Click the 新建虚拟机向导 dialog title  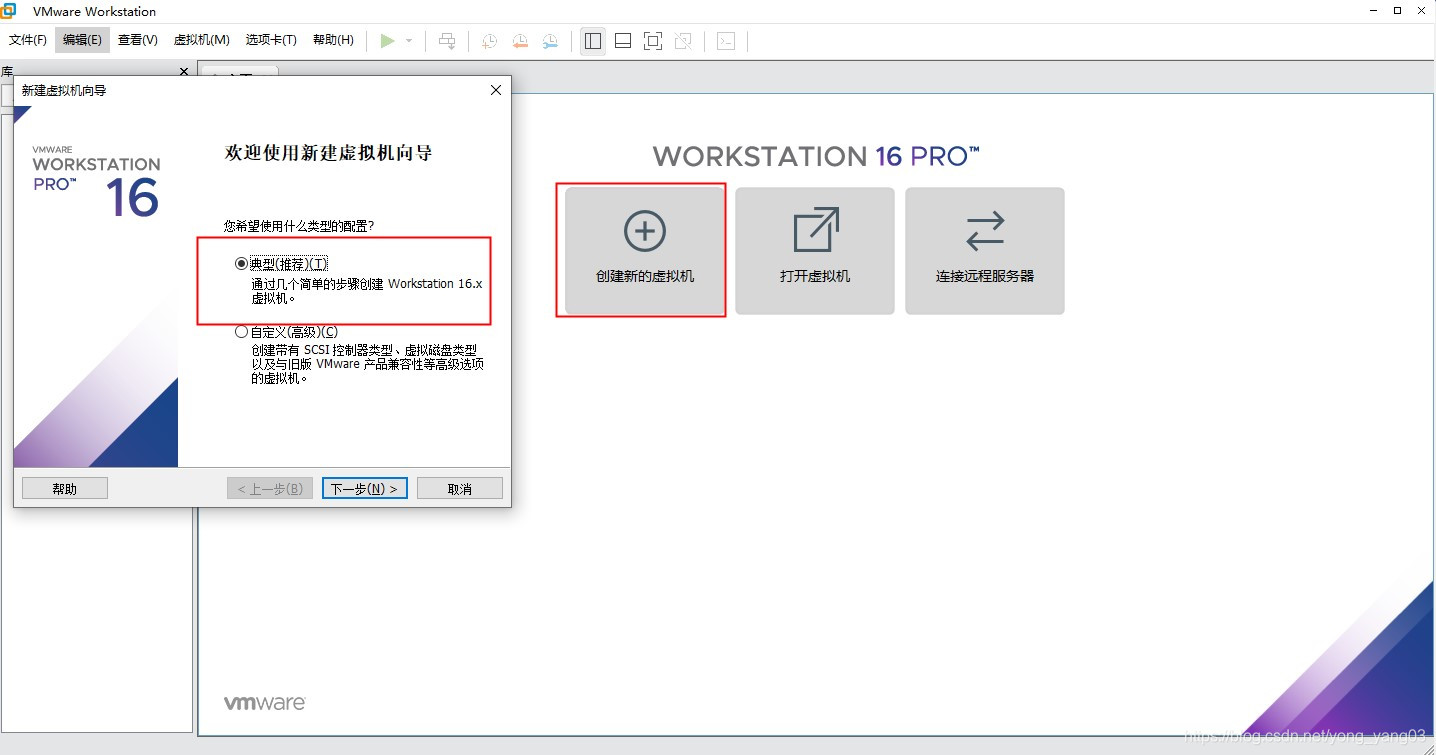click(64, 90)
